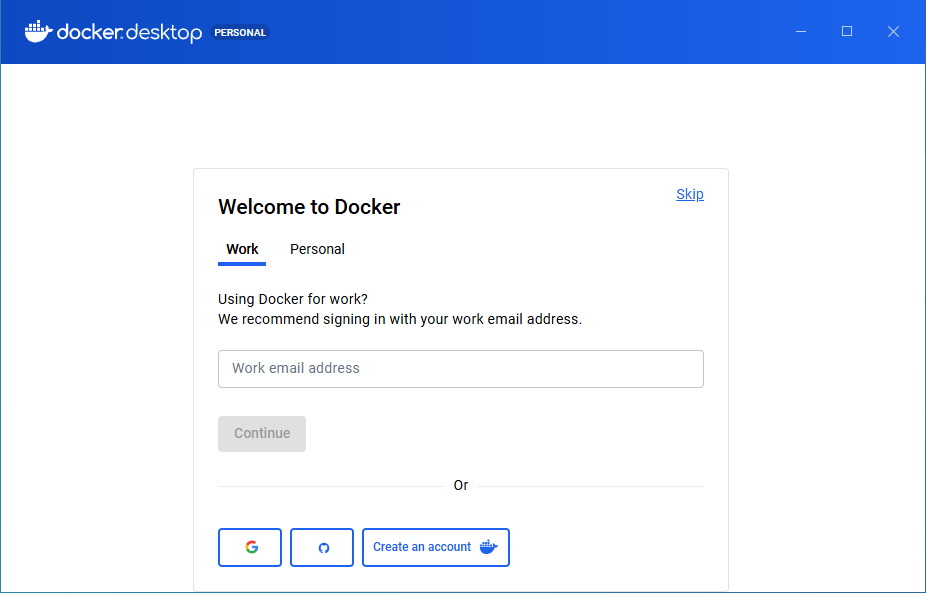Switch to the Personal tab

pos(317,249)
